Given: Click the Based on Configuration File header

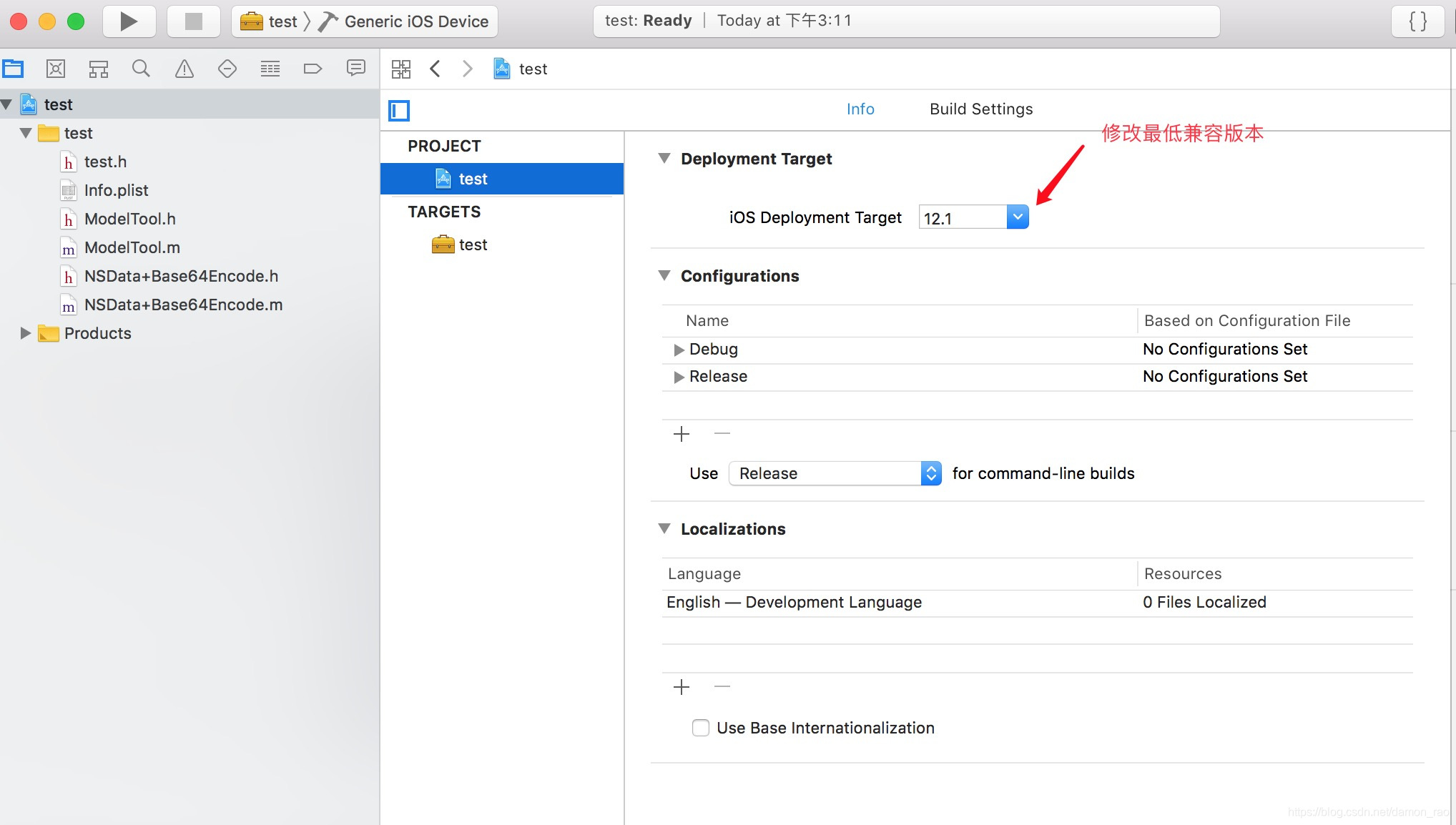Looking at the screenshot, I should click(1247, 320).
